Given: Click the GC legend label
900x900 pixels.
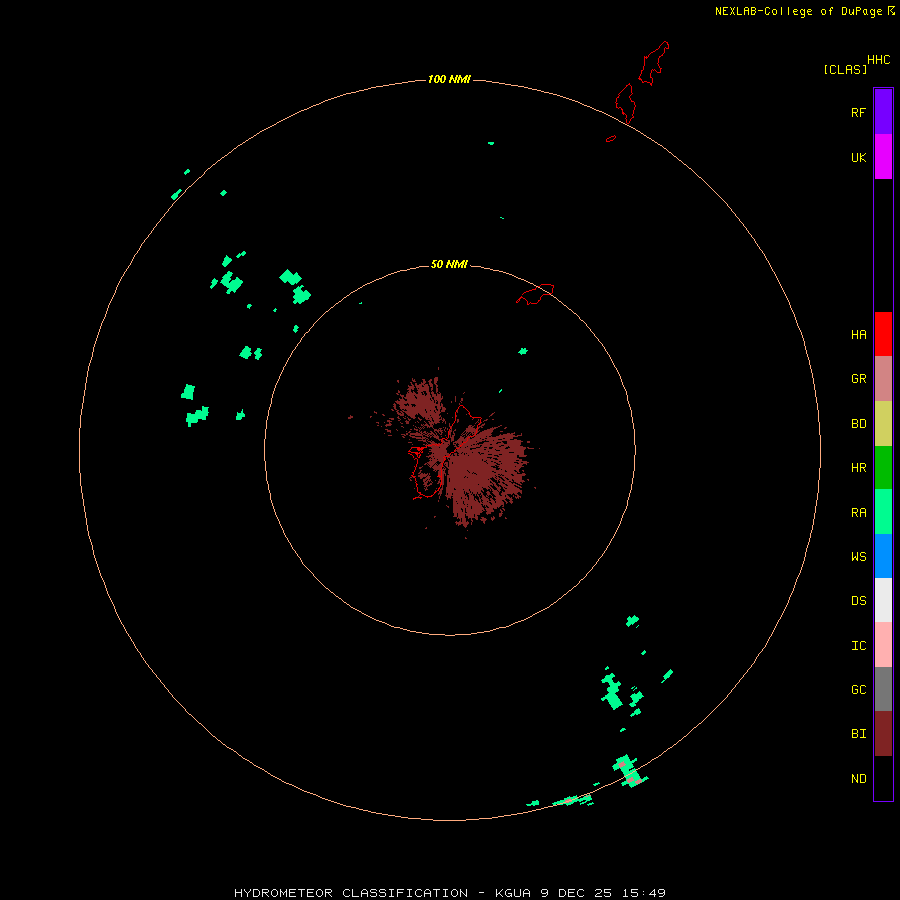Looking at the screenshot, I should pos(859,690).
